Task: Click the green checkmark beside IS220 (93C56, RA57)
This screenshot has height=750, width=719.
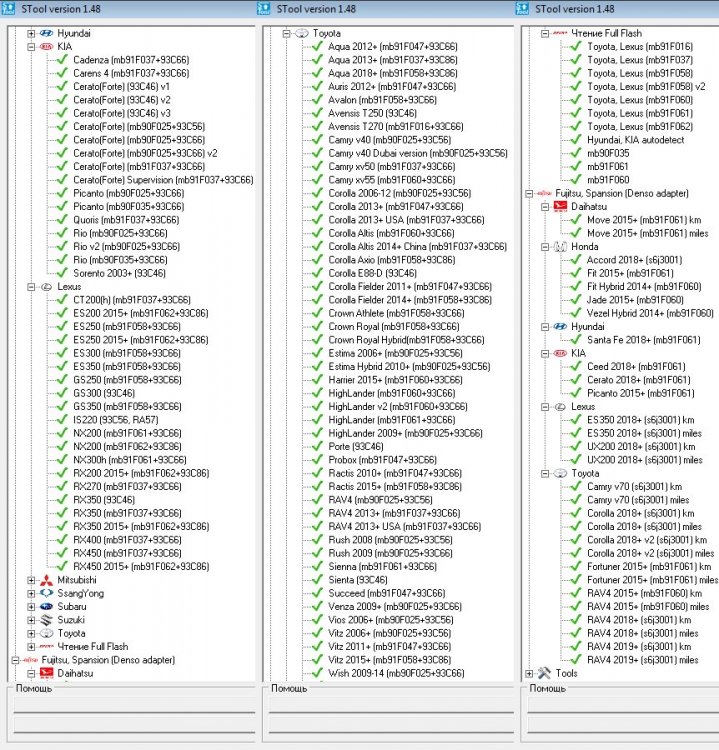Action: [x=62, y=420]
